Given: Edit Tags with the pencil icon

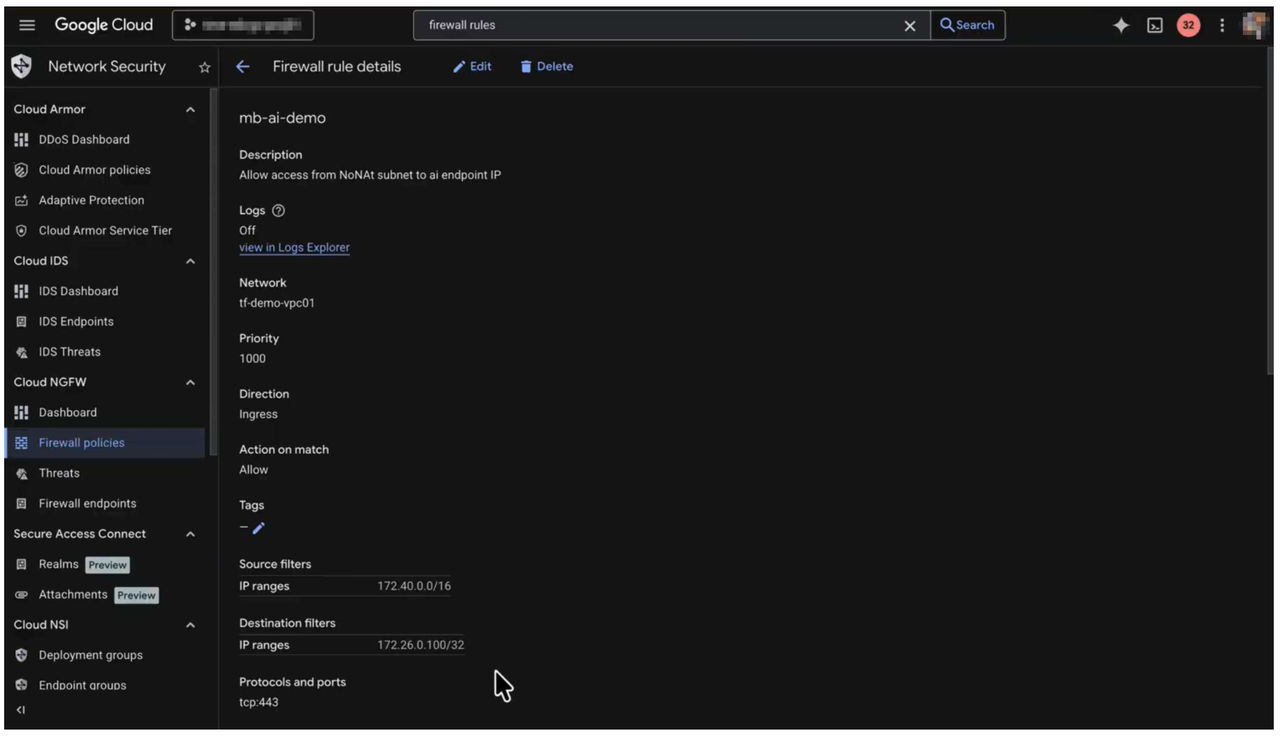Looking at the screenshot, I should [x=258, y=528].
